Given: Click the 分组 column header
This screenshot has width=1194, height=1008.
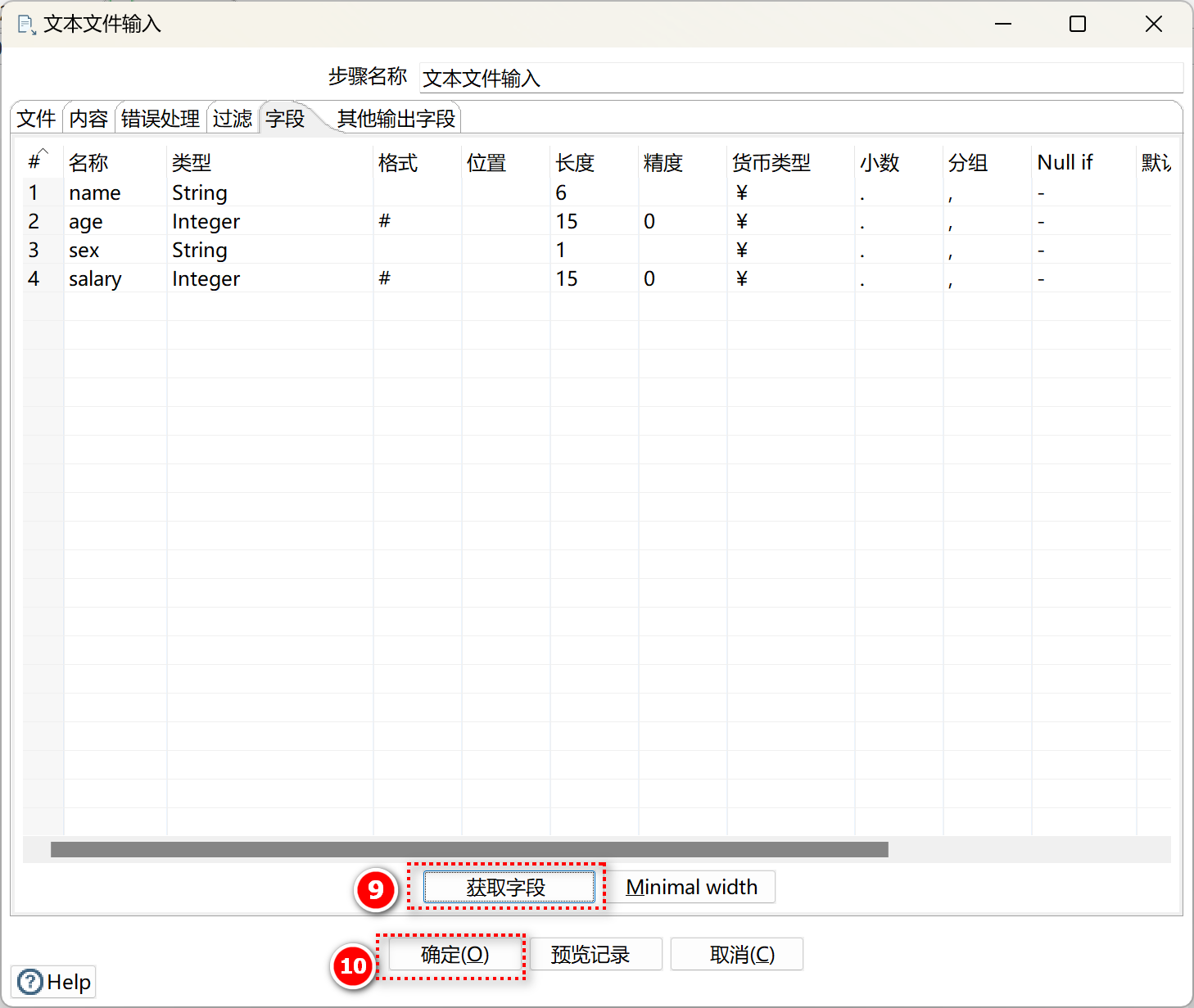Looking at the screenshot, I should pyautogui.click(x=988, y=162).
